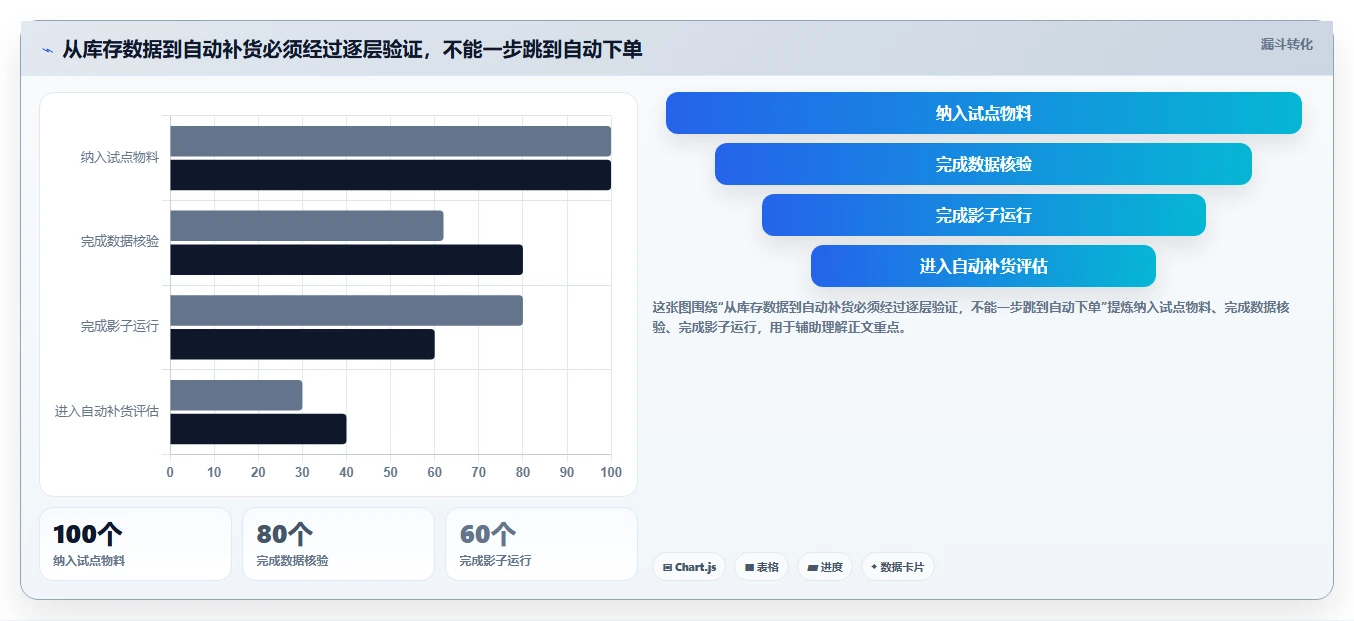
Task: Click the x-axis tick label 0
Action: pyautogui.click(x=170, y=472)
